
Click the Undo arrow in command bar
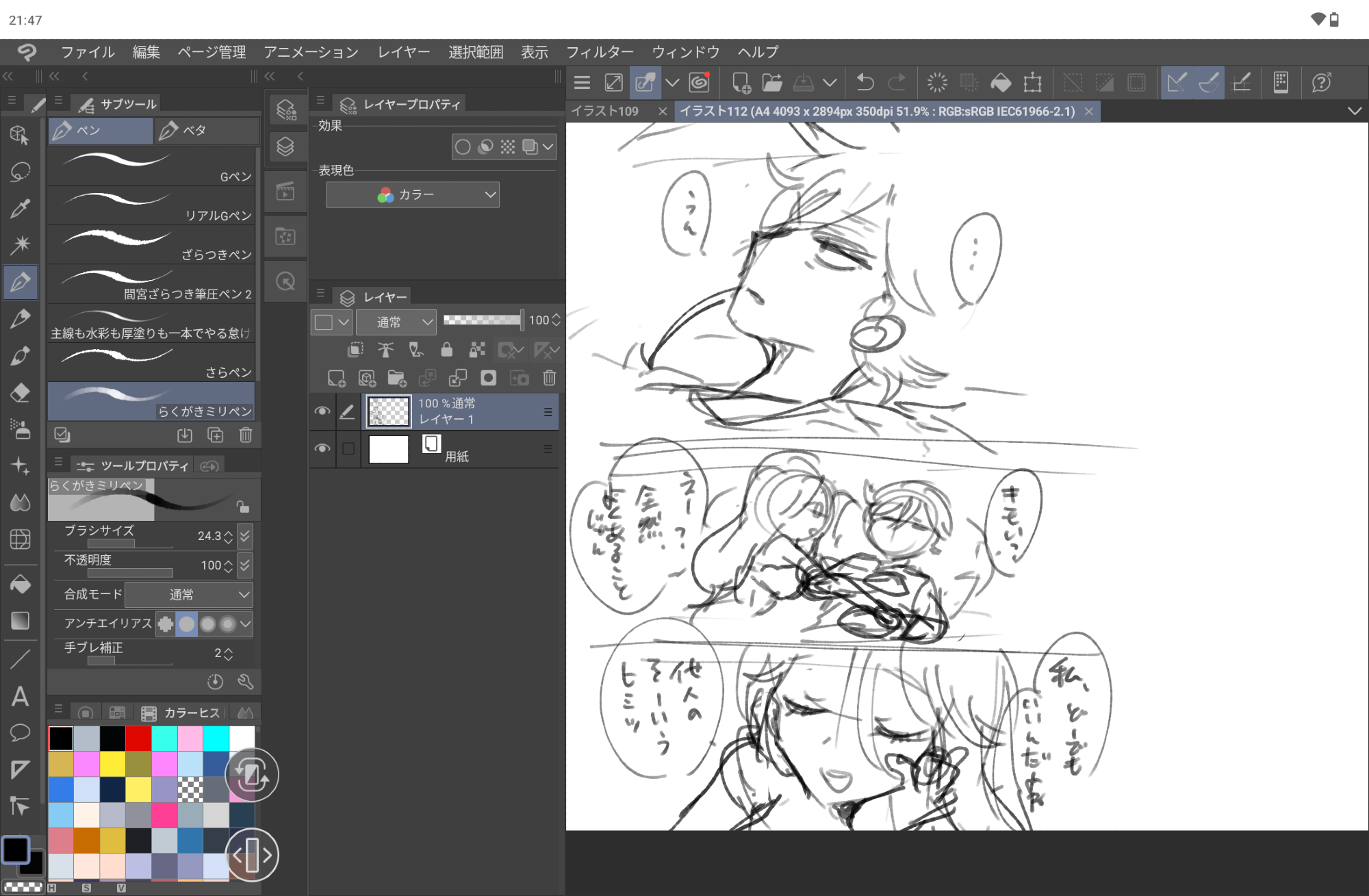(x=865, y=83)
